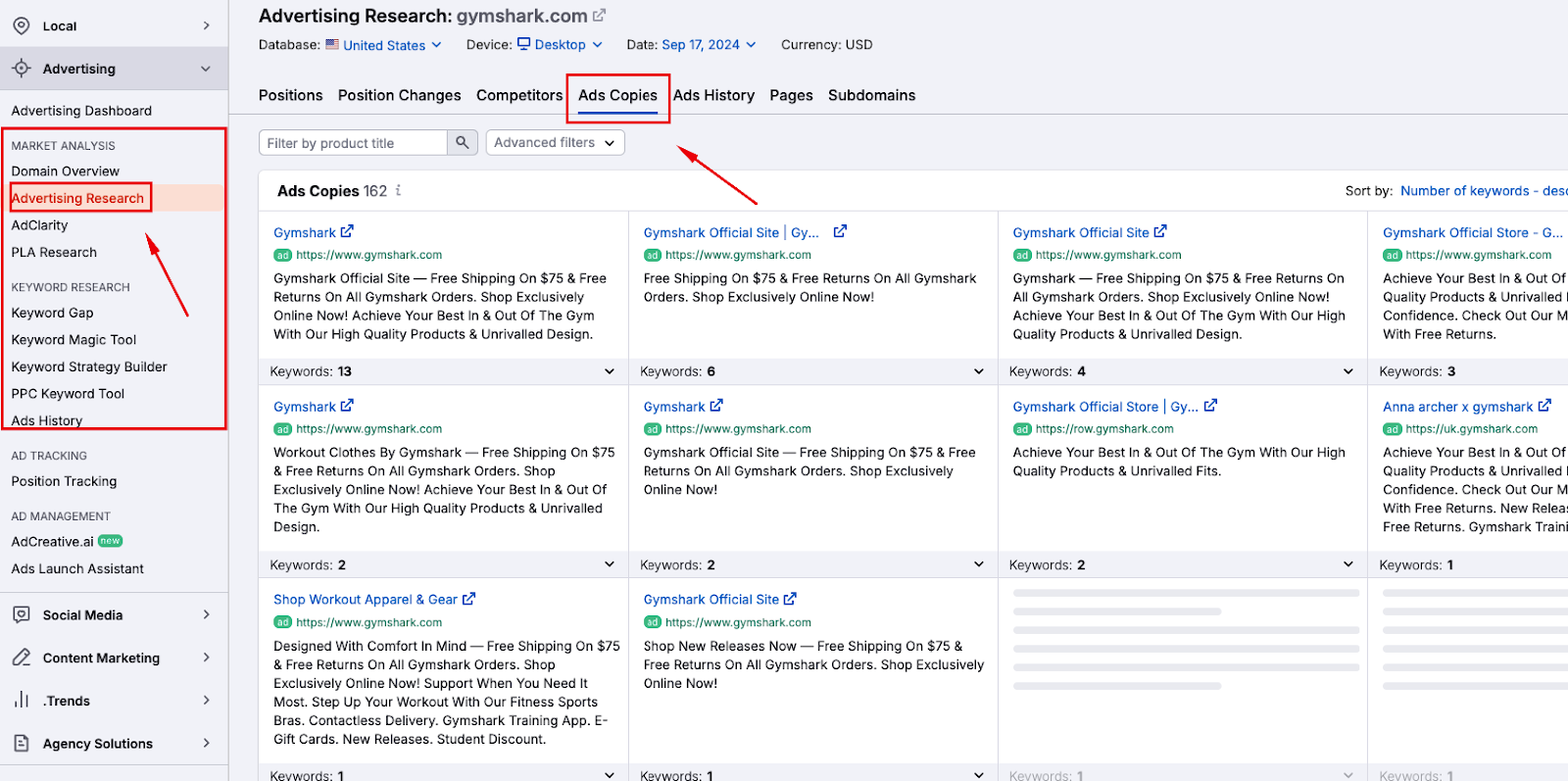Expand the Keywords: 6 row
The height and width of the screenshot is (781, 1568).
tap(812, 371)
